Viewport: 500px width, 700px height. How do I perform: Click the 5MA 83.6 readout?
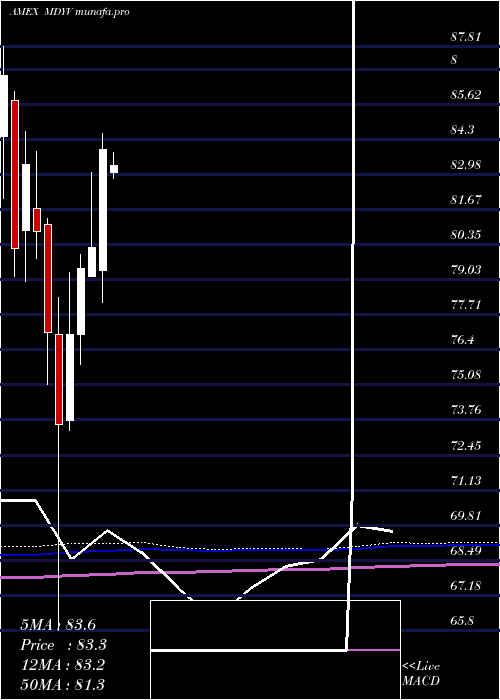tap(58, 625)
